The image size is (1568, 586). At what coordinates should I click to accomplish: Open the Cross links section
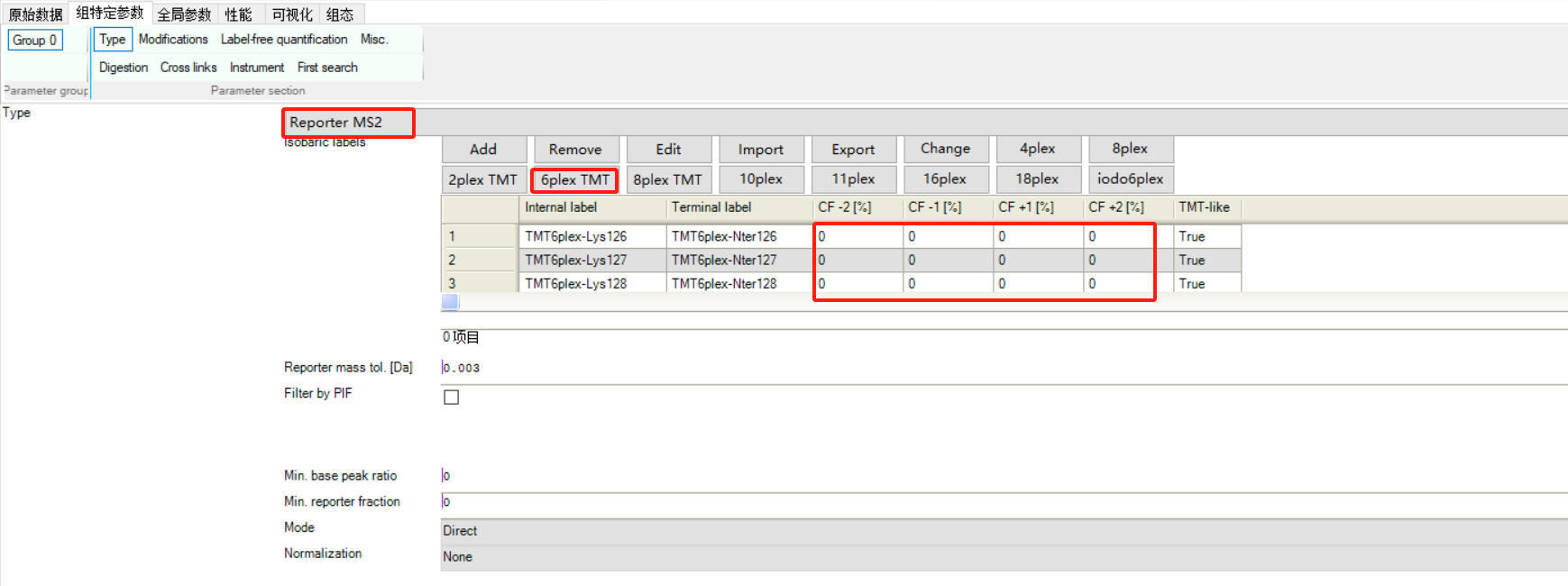[188, 68]
